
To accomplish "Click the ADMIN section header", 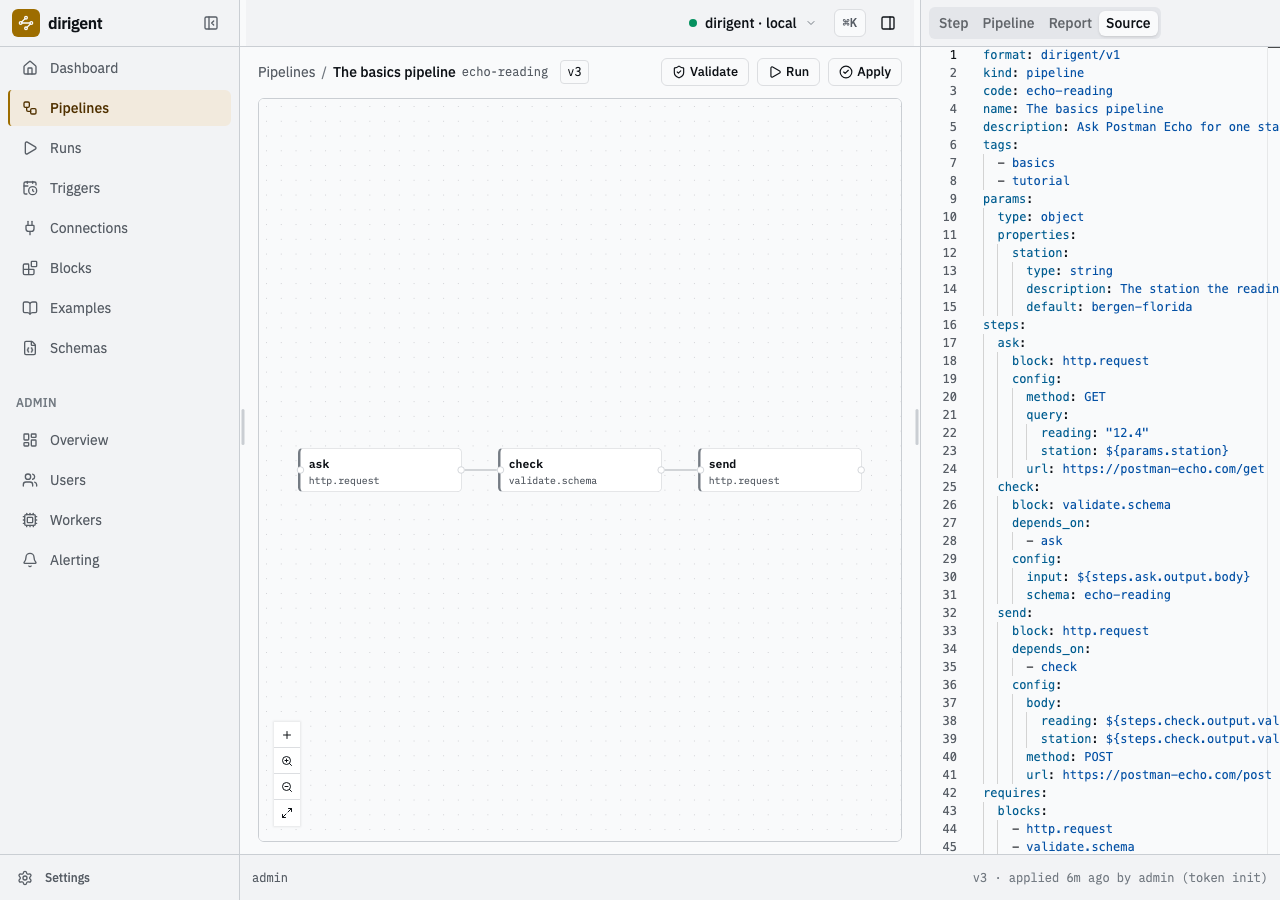I will pyautogui.click(x=36, y=403).
